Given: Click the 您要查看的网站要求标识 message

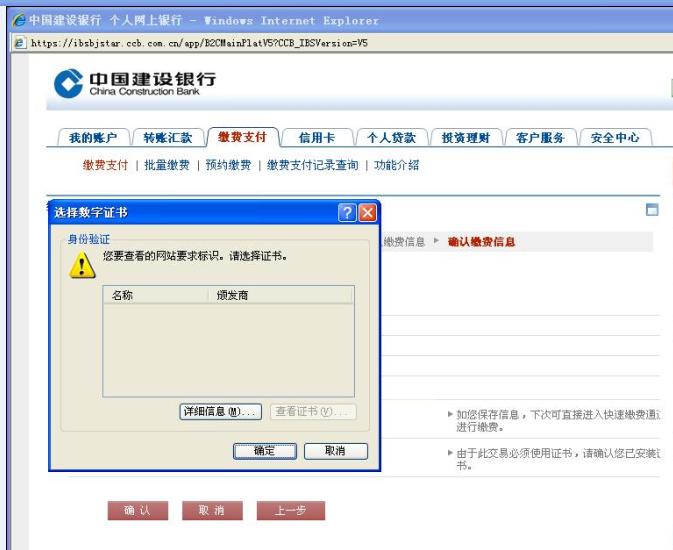Looking at the screenshot, I should click(x=195, y=256).
